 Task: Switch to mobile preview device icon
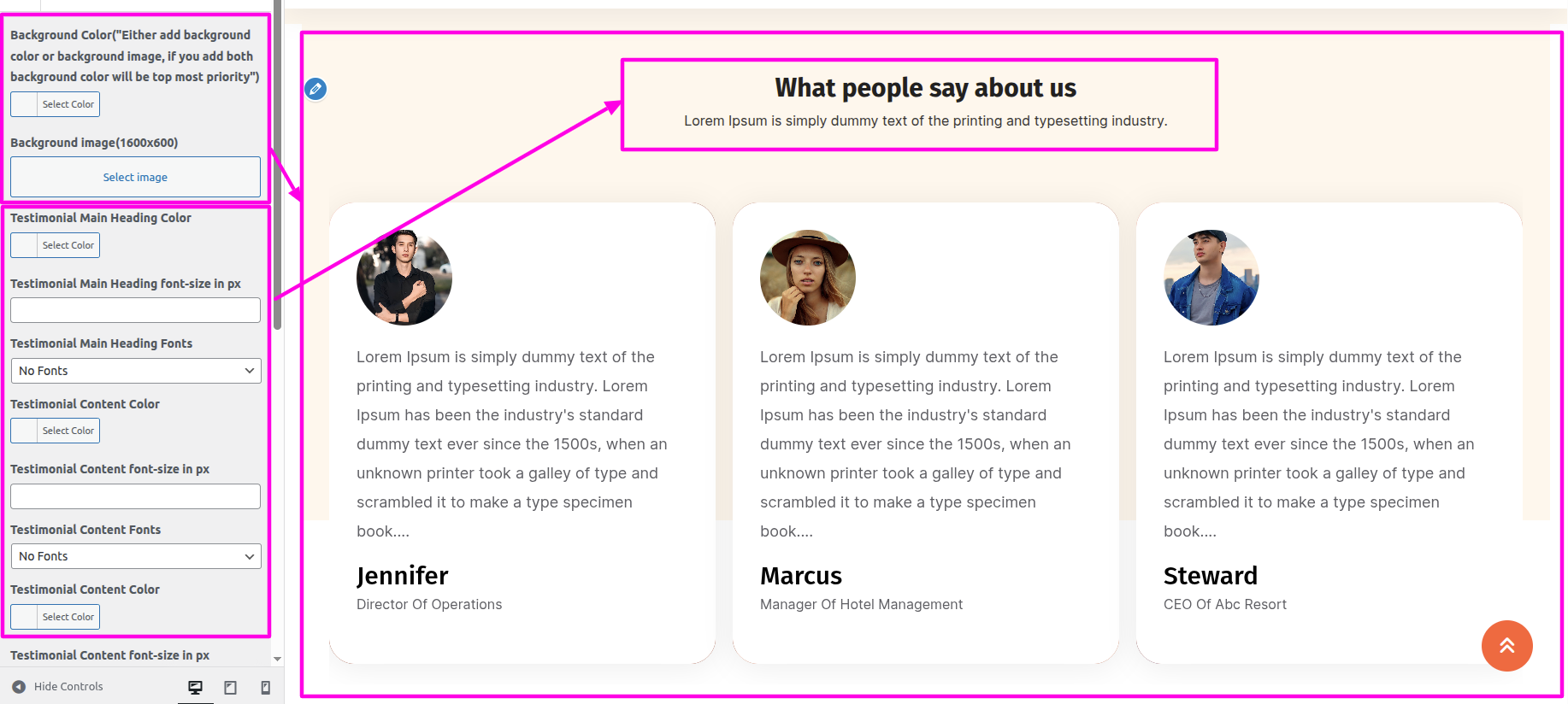click(x=265, y=687)
